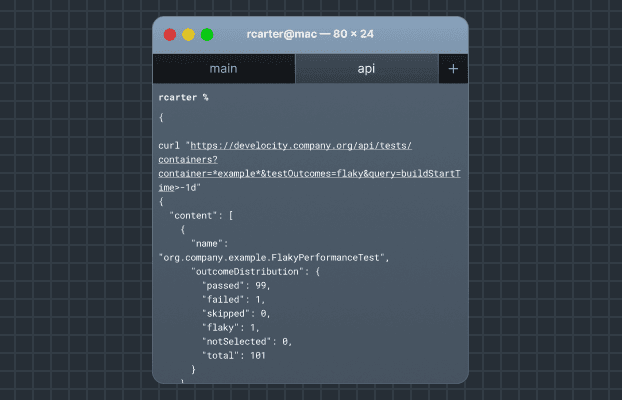This screenshot has height=400, width=622.
Task: Click the "passed": 99 line
Action: point(236,285)
